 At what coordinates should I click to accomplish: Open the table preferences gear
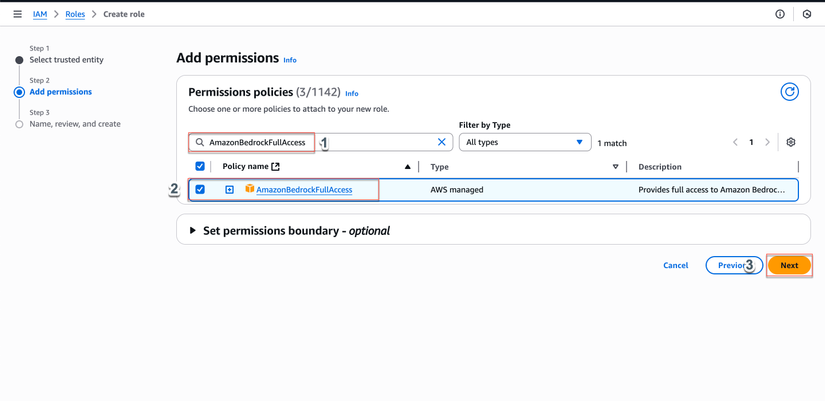click(790, 142)
